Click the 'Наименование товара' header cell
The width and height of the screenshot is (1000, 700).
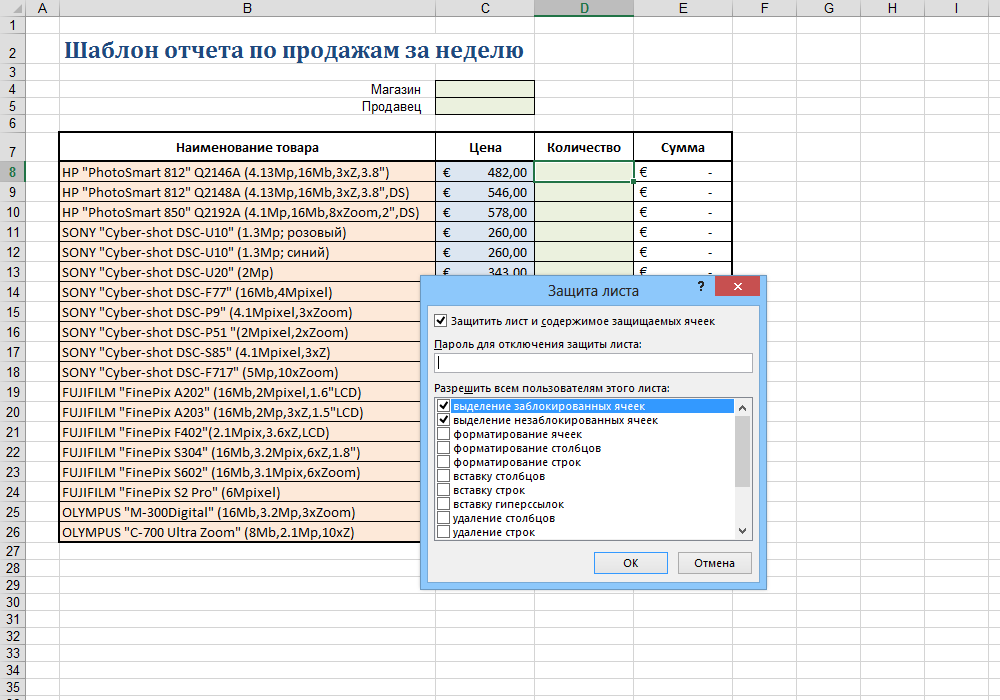tap(247, 147)
